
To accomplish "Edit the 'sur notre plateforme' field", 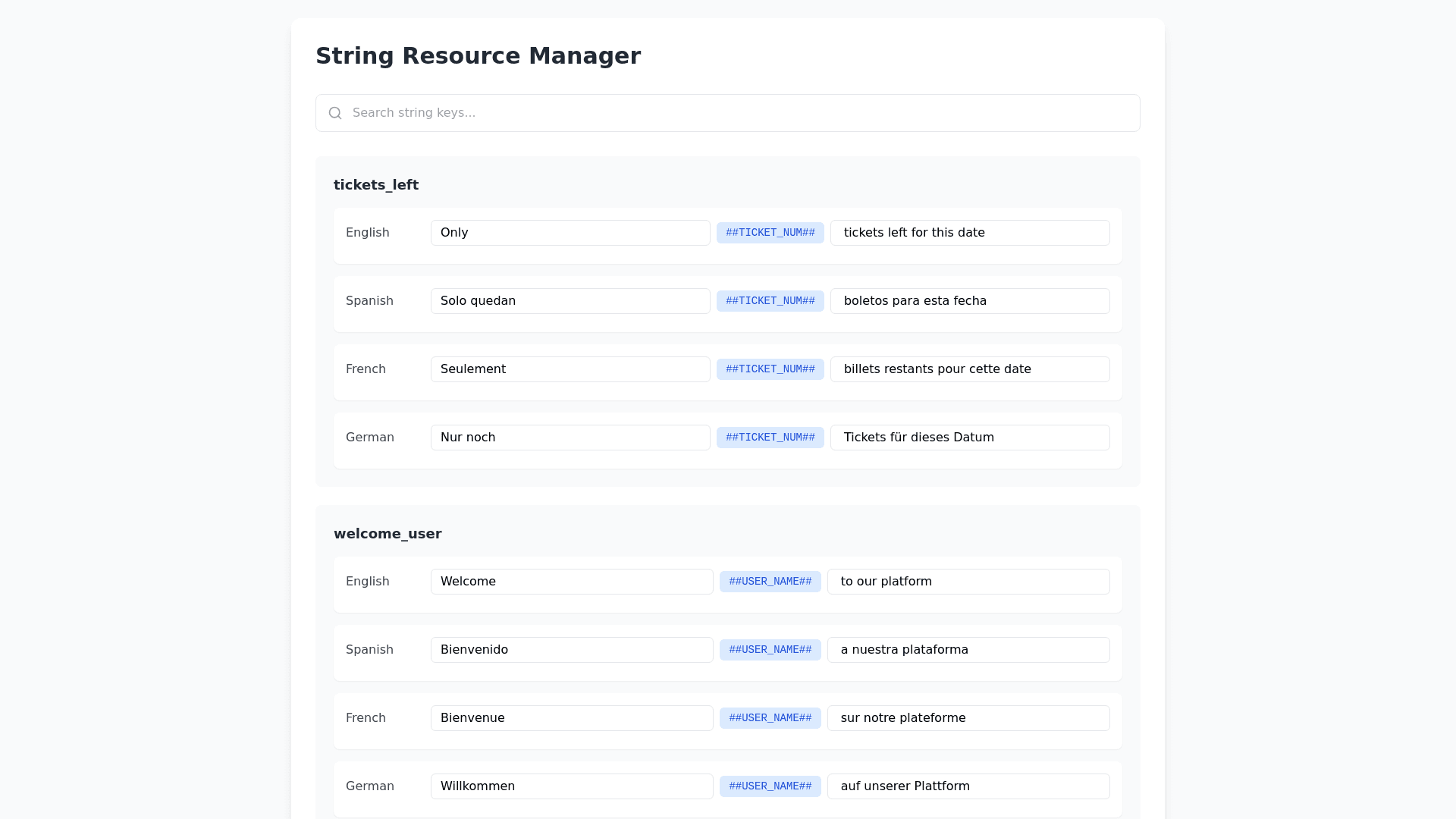I will coord(968,718).
